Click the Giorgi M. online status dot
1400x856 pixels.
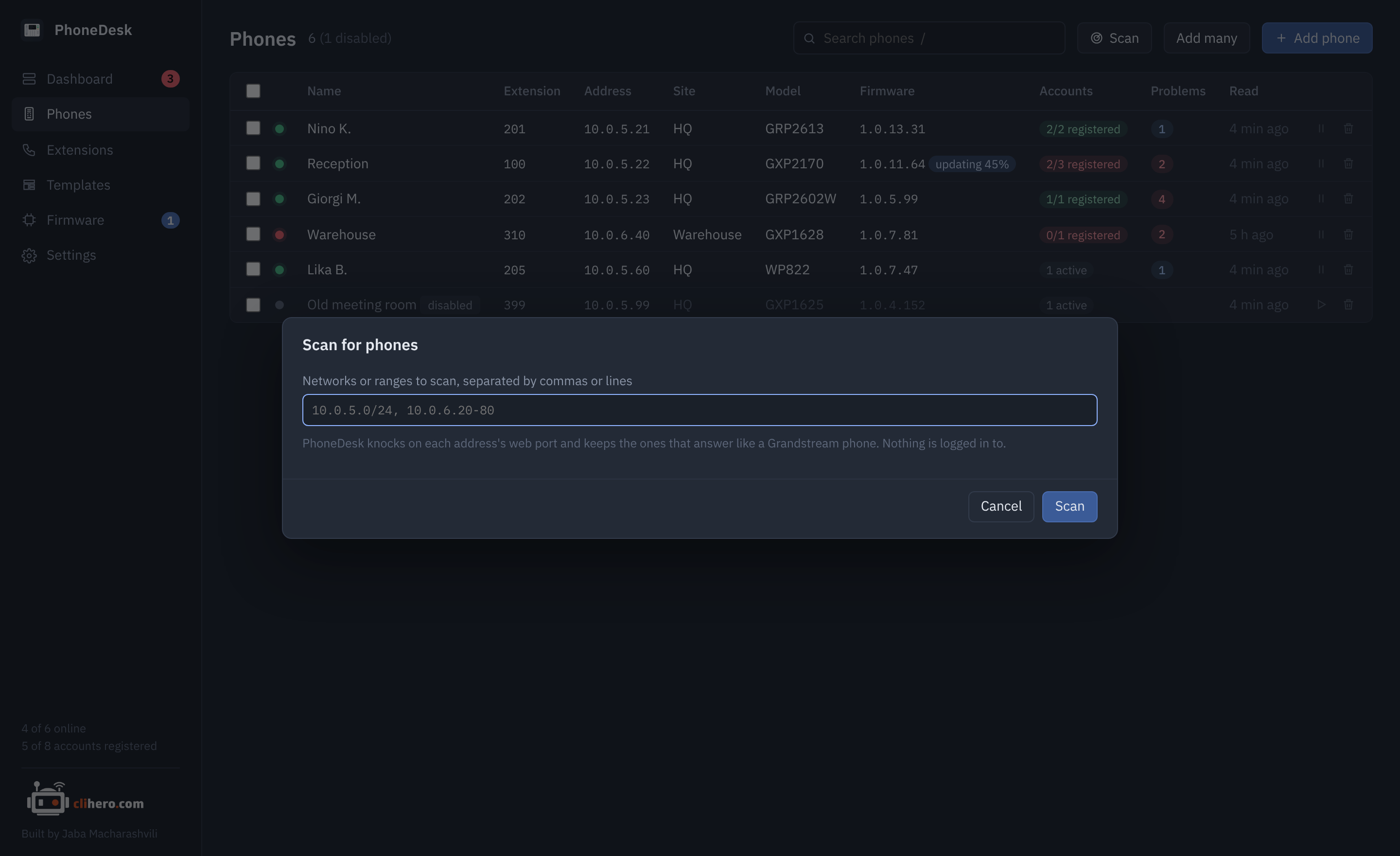280,199
